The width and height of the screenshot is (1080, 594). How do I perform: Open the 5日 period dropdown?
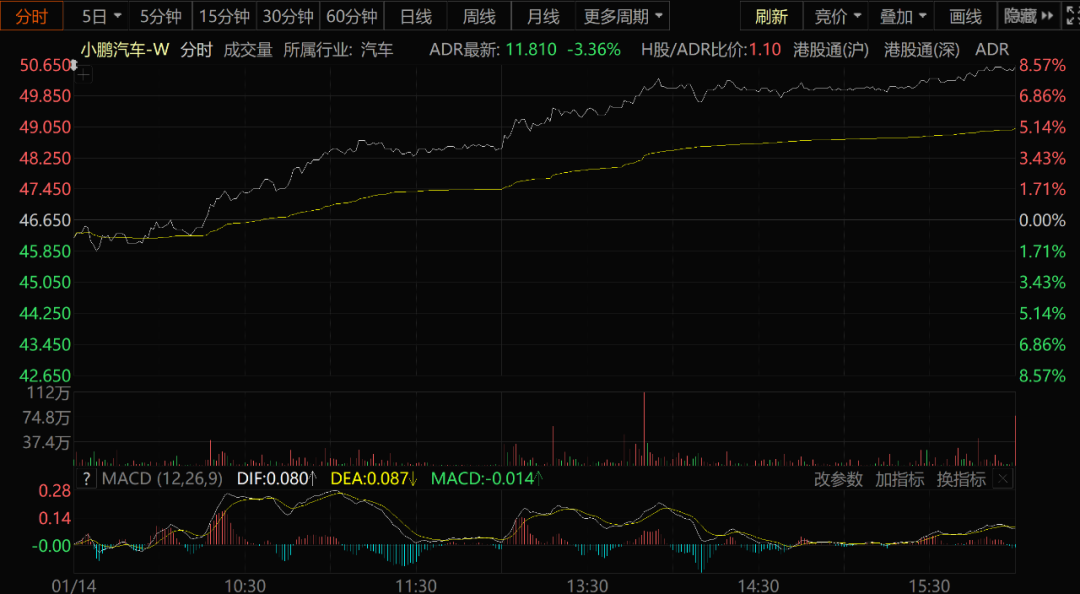(101, 16)
